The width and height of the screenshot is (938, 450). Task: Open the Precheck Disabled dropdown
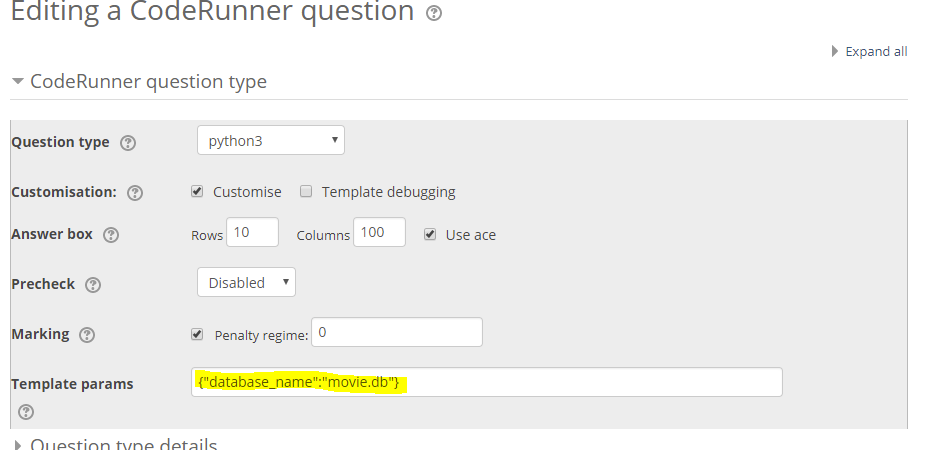pos(246,282)
